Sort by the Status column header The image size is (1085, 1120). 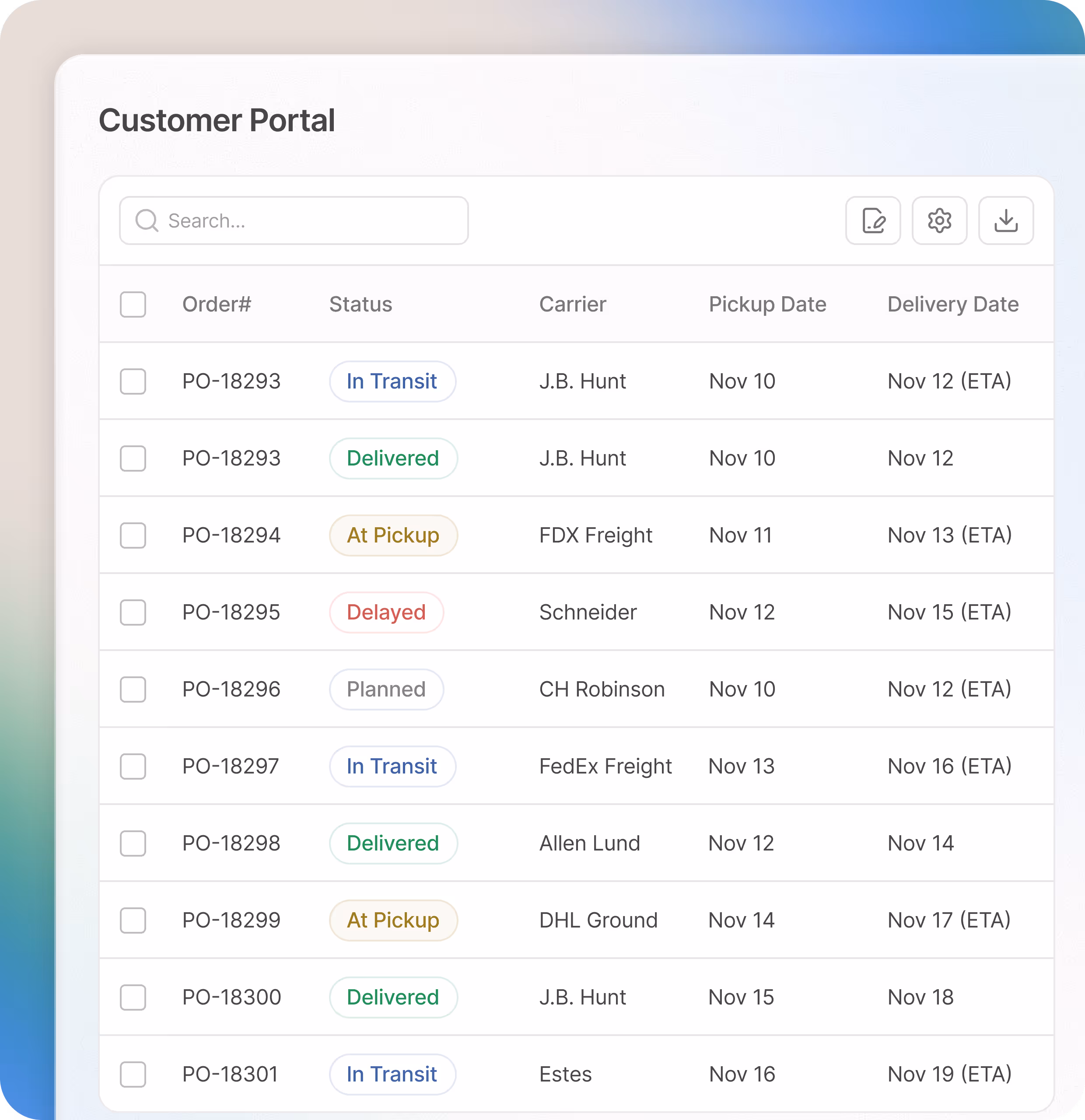point(360,304)
